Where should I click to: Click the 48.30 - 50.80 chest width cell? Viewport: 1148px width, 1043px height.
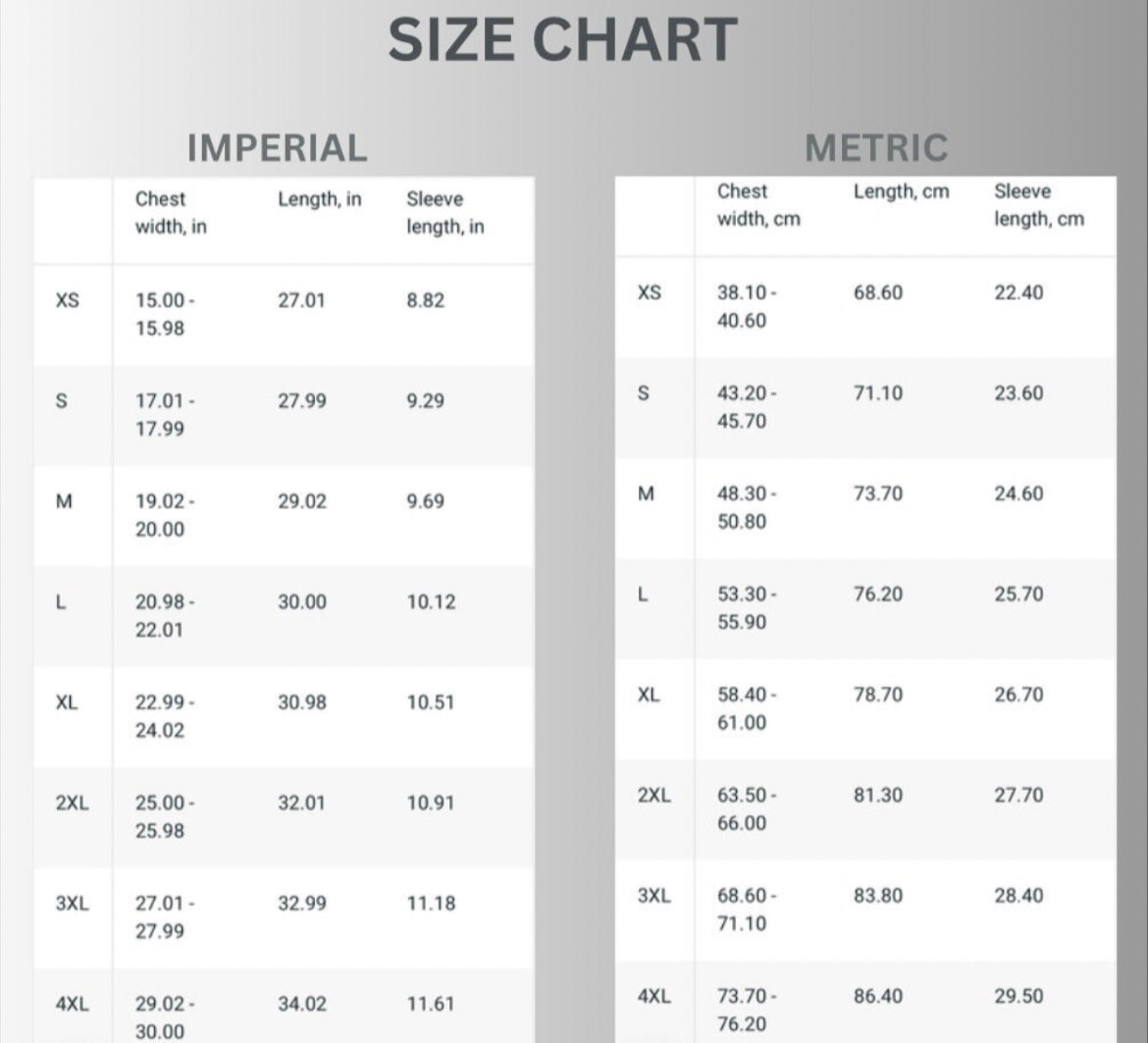point(746,507)
